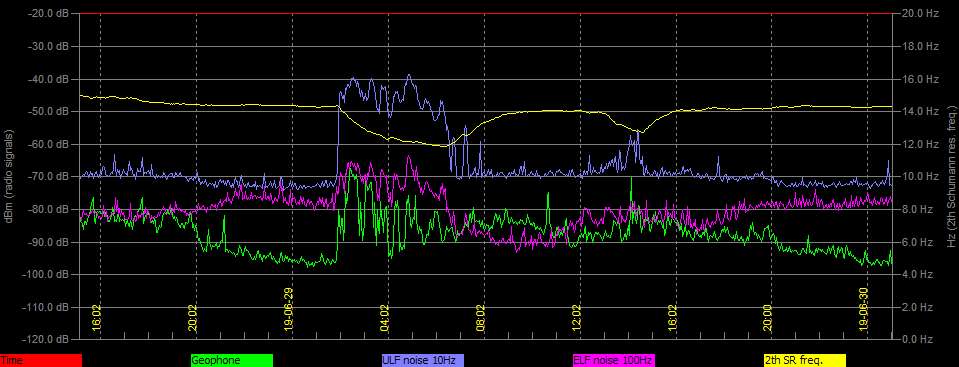Click the 08:02 time axis label

[481, 318]
